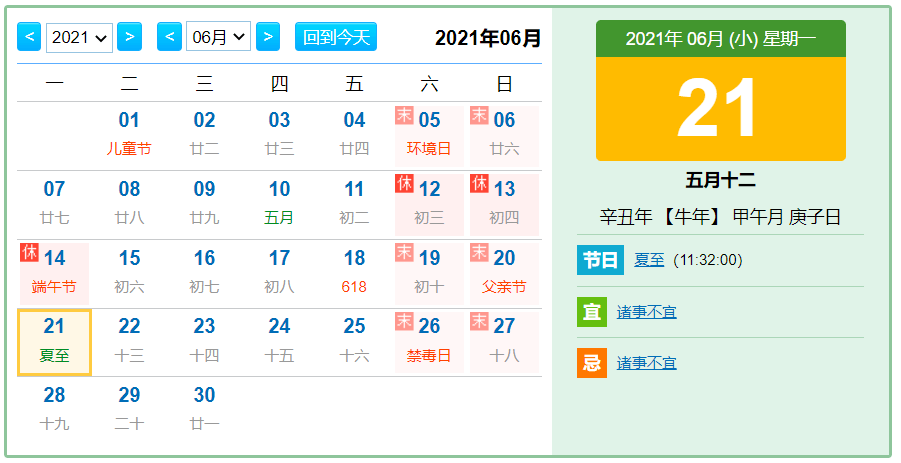Click the 一 Monday column header
Screen dimensions: 901x463
(54, 84)
